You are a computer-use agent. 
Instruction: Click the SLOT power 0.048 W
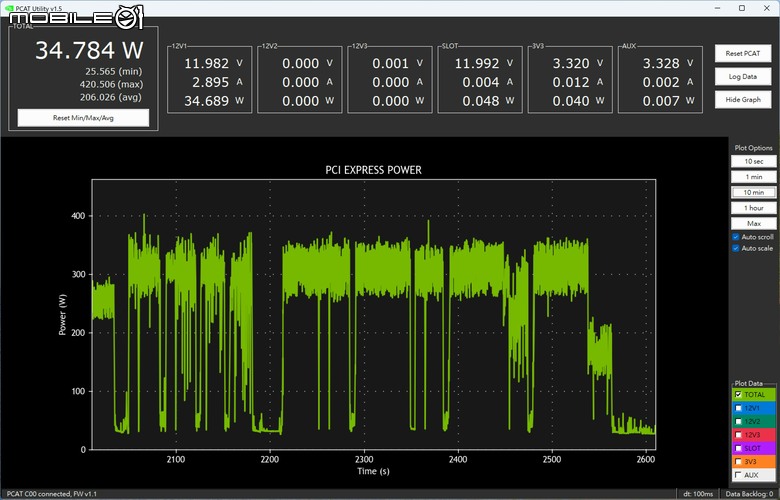488,101
